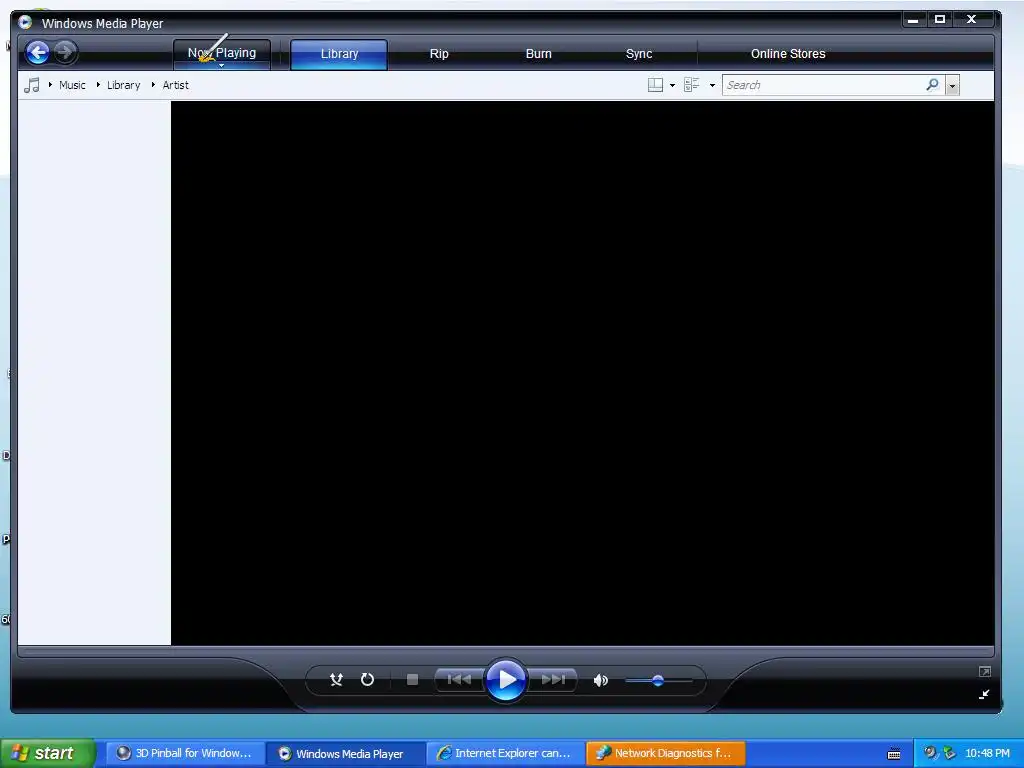
Task: Click the playback seek bar
Action: (x=505, y=651)
